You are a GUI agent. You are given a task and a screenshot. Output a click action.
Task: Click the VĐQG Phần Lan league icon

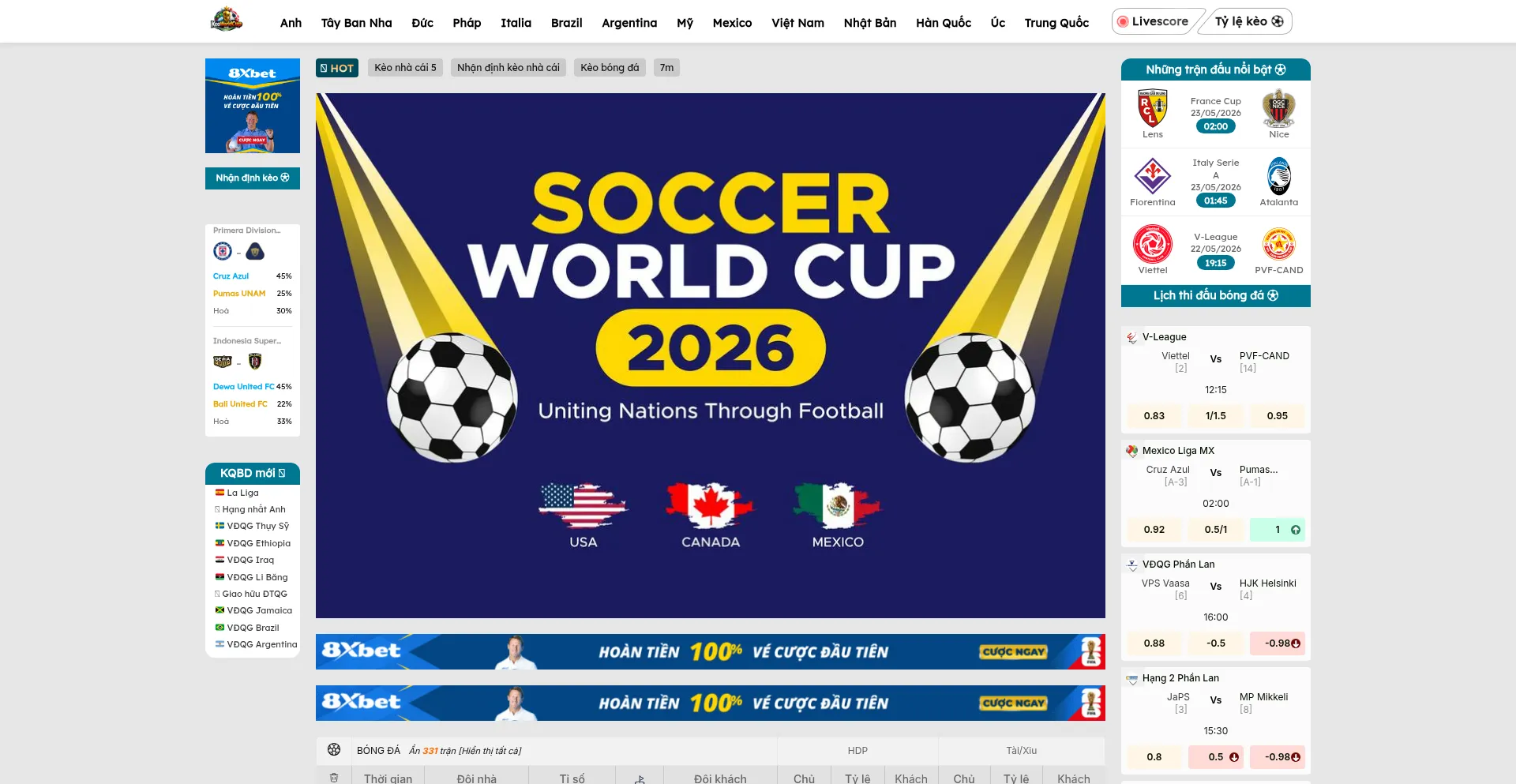click(1132, 565)
